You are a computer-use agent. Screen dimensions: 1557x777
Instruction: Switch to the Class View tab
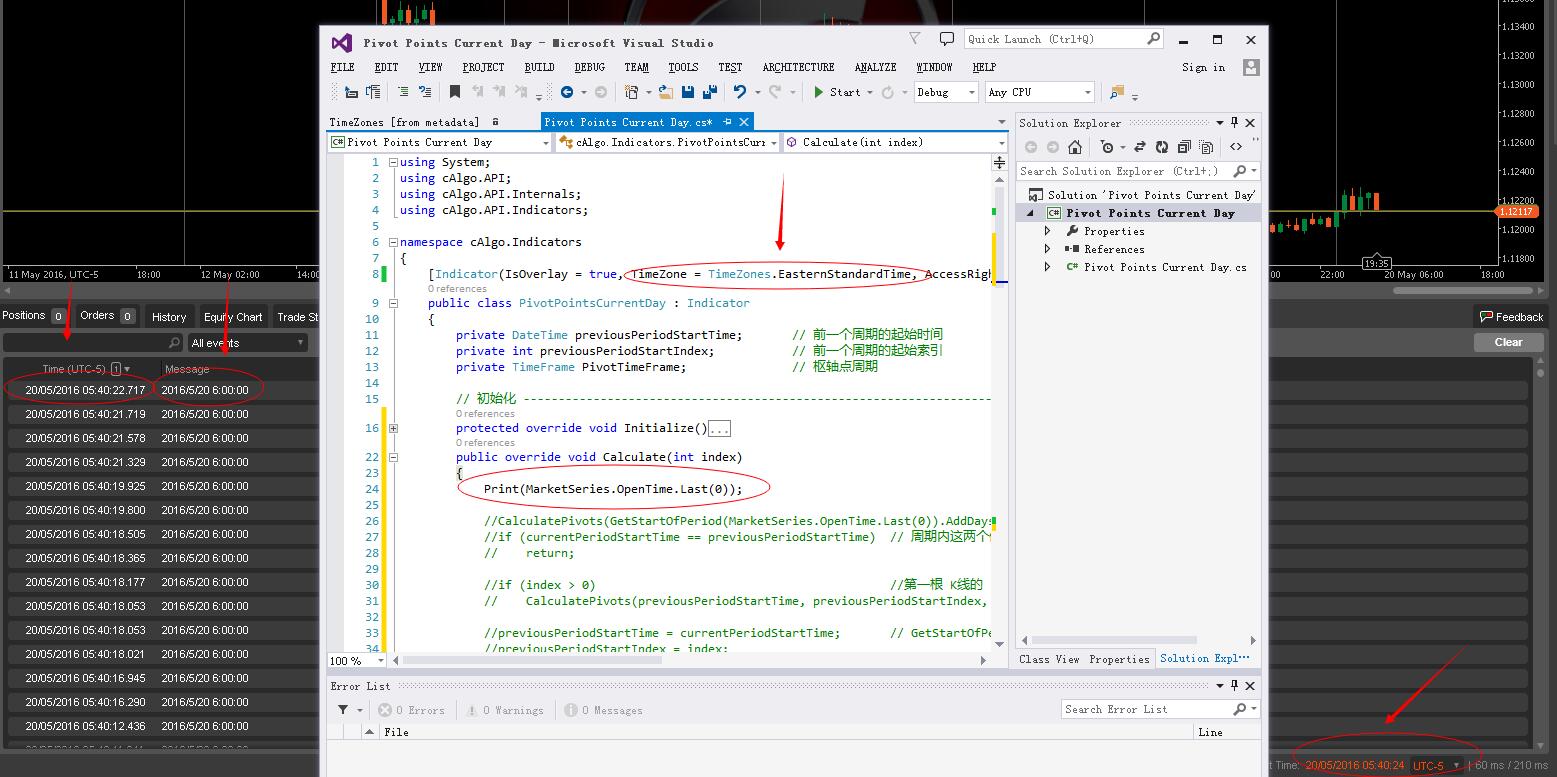click(1049, 659)
